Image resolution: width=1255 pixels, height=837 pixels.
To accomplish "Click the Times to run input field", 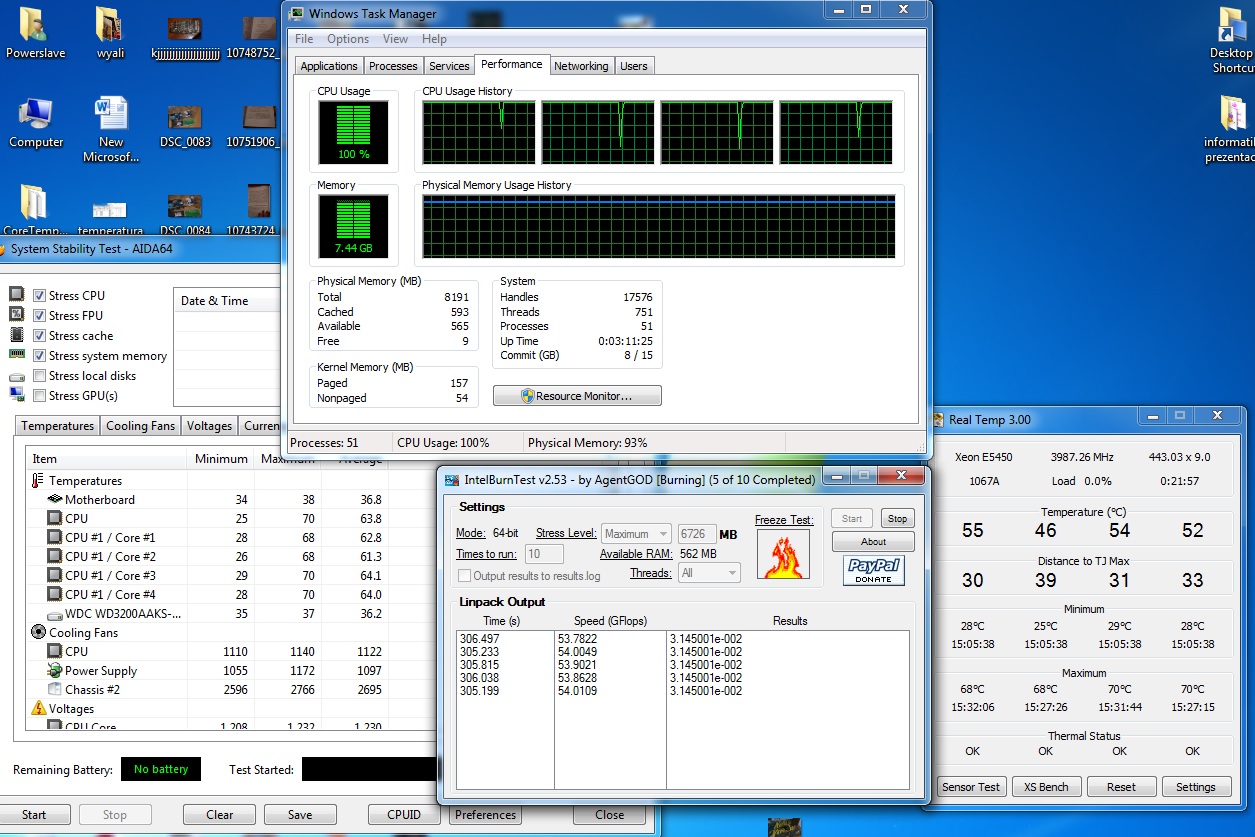I will 544,554.
